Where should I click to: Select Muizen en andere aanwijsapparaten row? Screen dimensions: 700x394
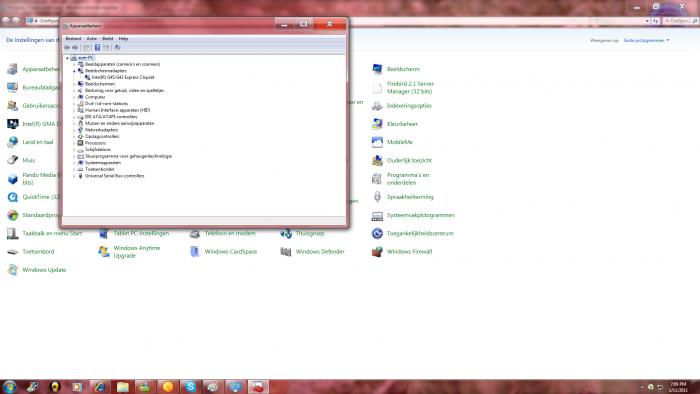point(119,124)
